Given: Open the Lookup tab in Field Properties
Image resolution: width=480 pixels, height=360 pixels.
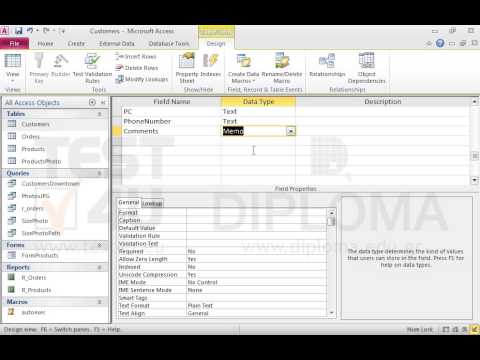Looking at the screenshot, I should (x=152, y=203).
